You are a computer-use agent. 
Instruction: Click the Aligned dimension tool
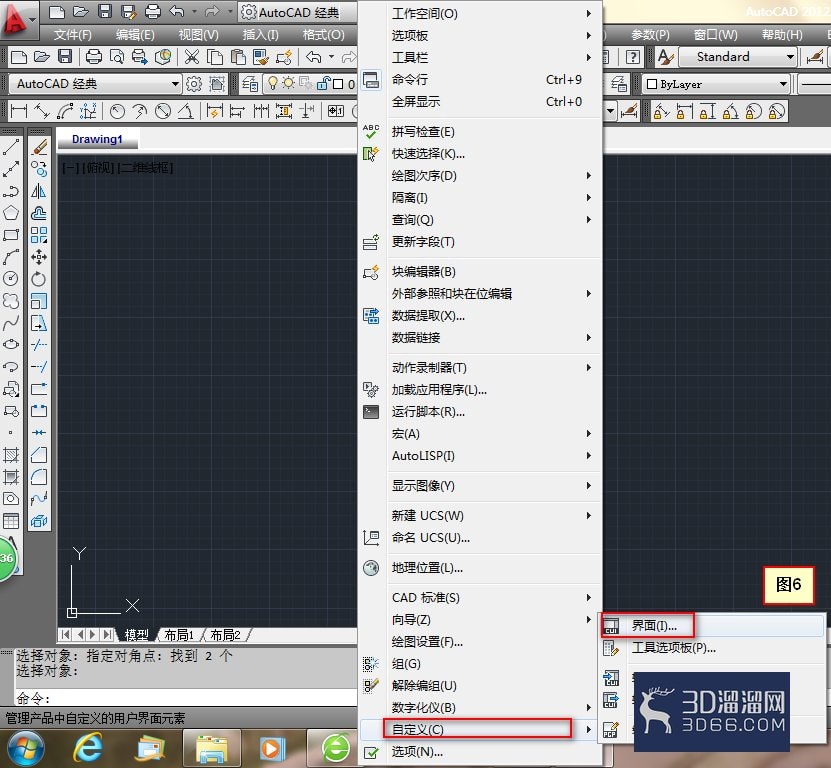pos(42,111)
